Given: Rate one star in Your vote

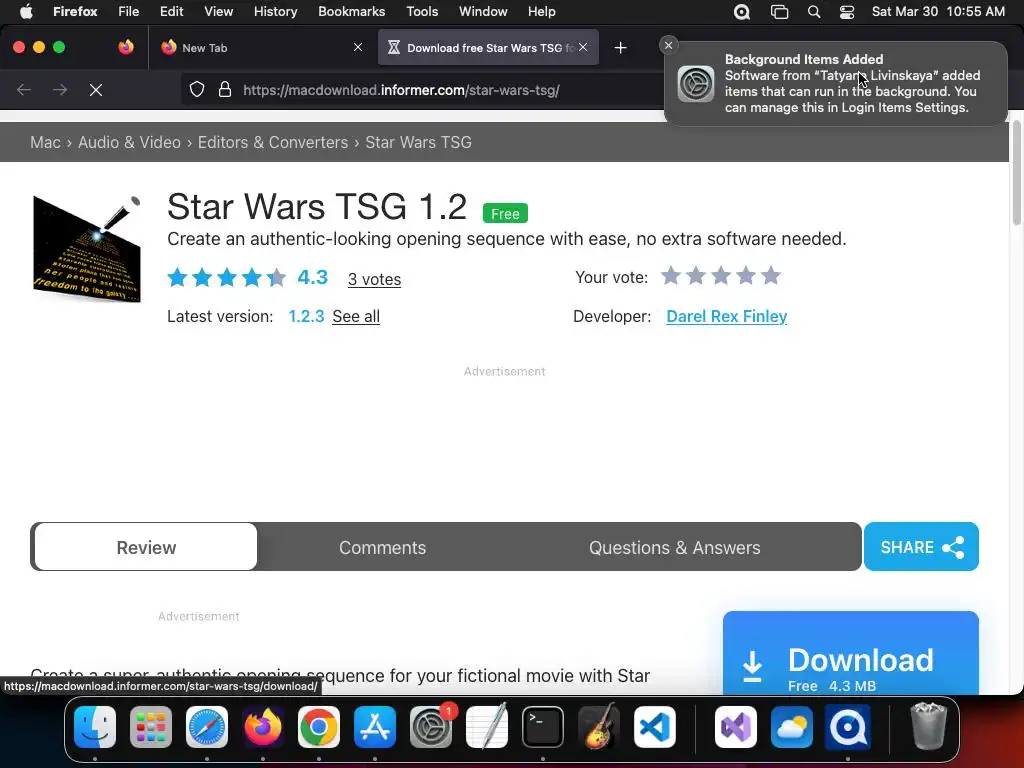Looking at the screenshot, I should pyautogui.click(x=671, y=276).
